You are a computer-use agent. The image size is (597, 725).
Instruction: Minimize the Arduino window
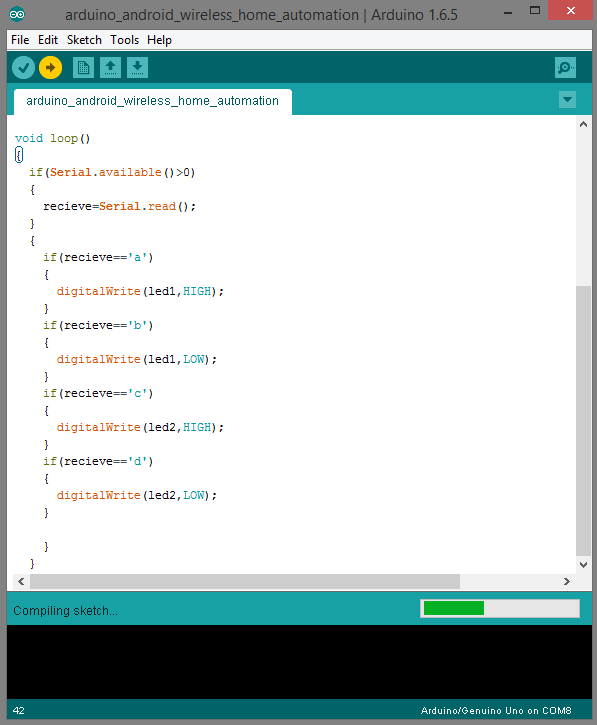(x=508, y=12)
